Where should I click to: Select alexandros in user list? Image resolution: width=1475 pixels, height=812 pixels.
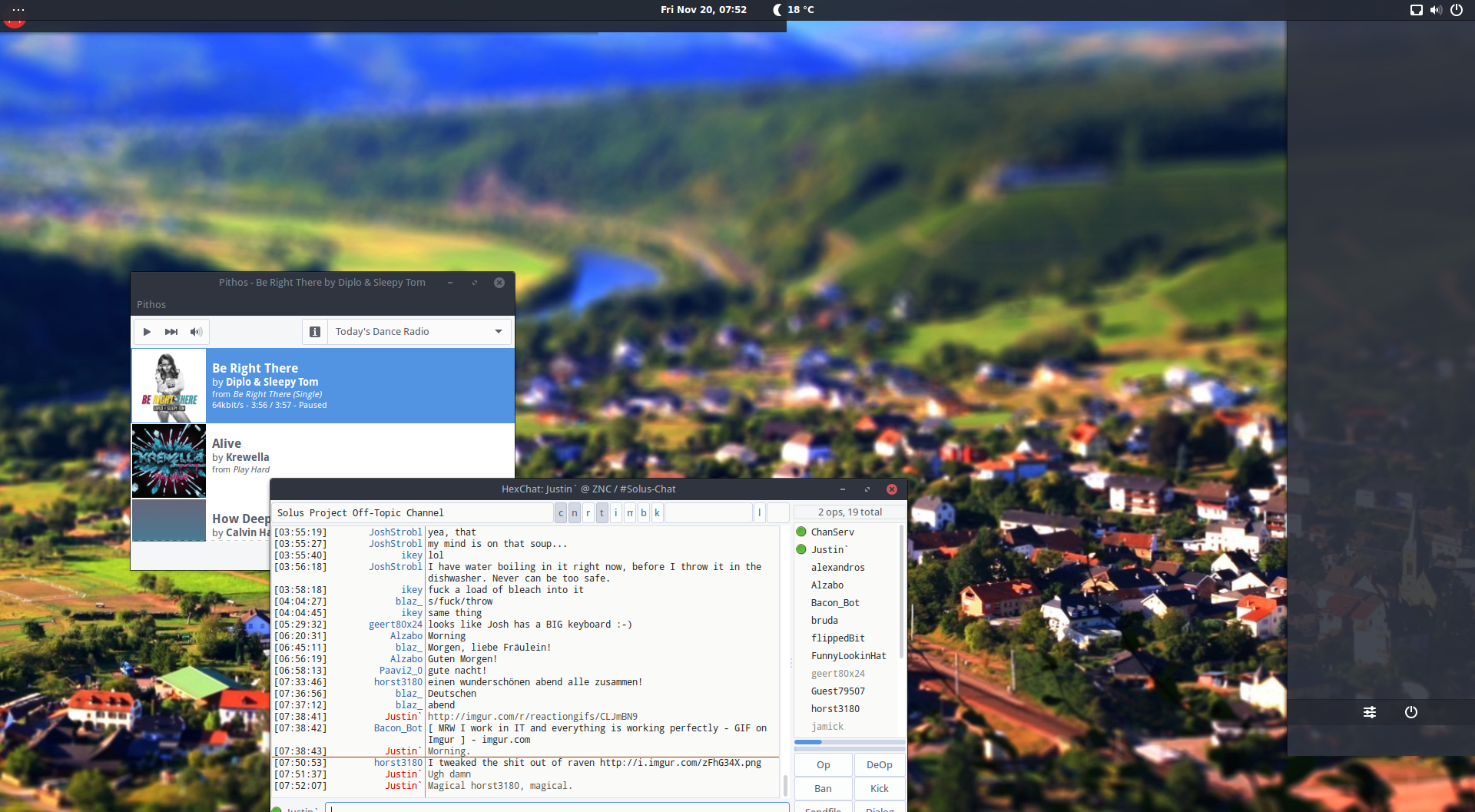(846, 568)
